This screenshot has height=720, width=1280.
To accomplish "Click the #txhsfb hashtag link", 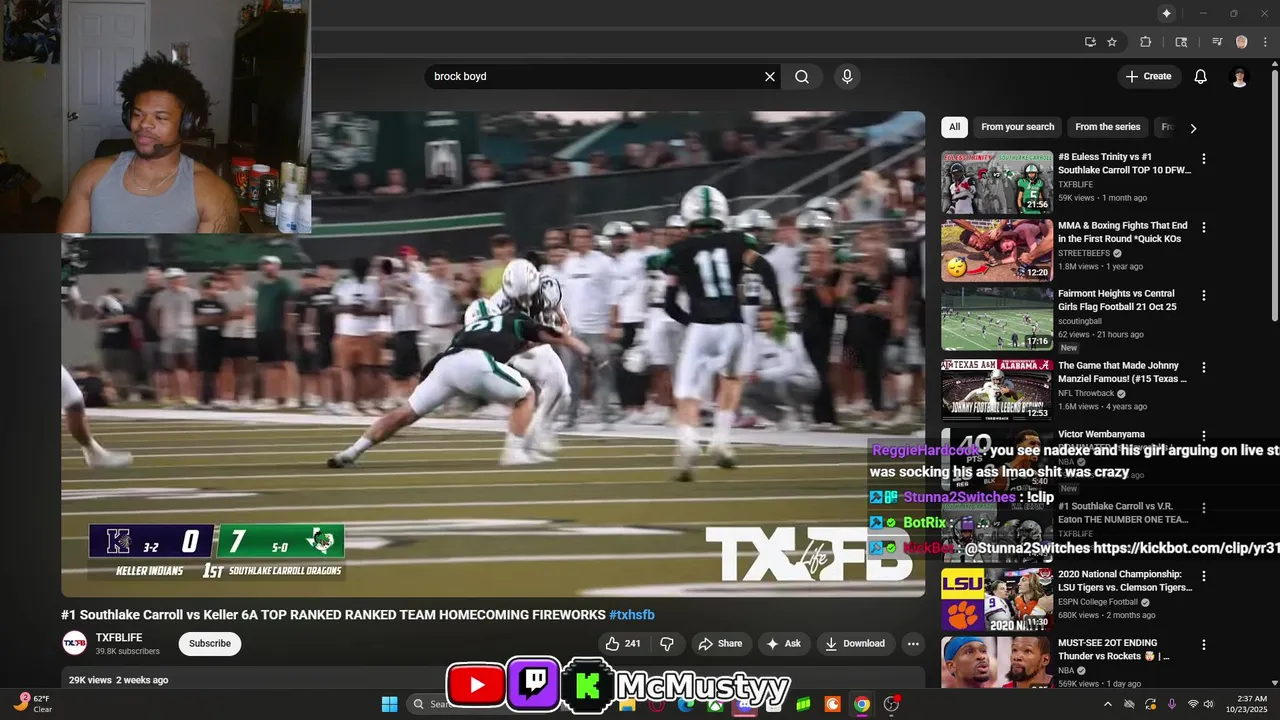I will click(631, 615).
